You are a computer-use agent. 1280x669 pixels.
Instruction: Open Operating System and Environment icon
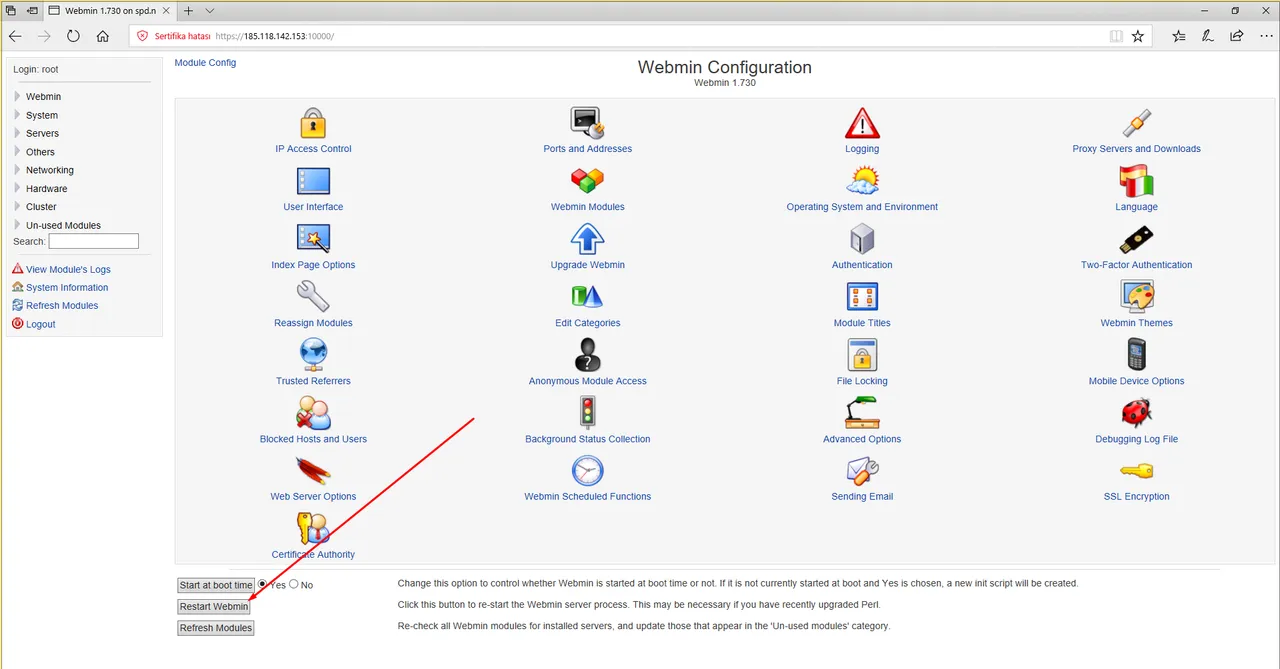pos(862,181)
